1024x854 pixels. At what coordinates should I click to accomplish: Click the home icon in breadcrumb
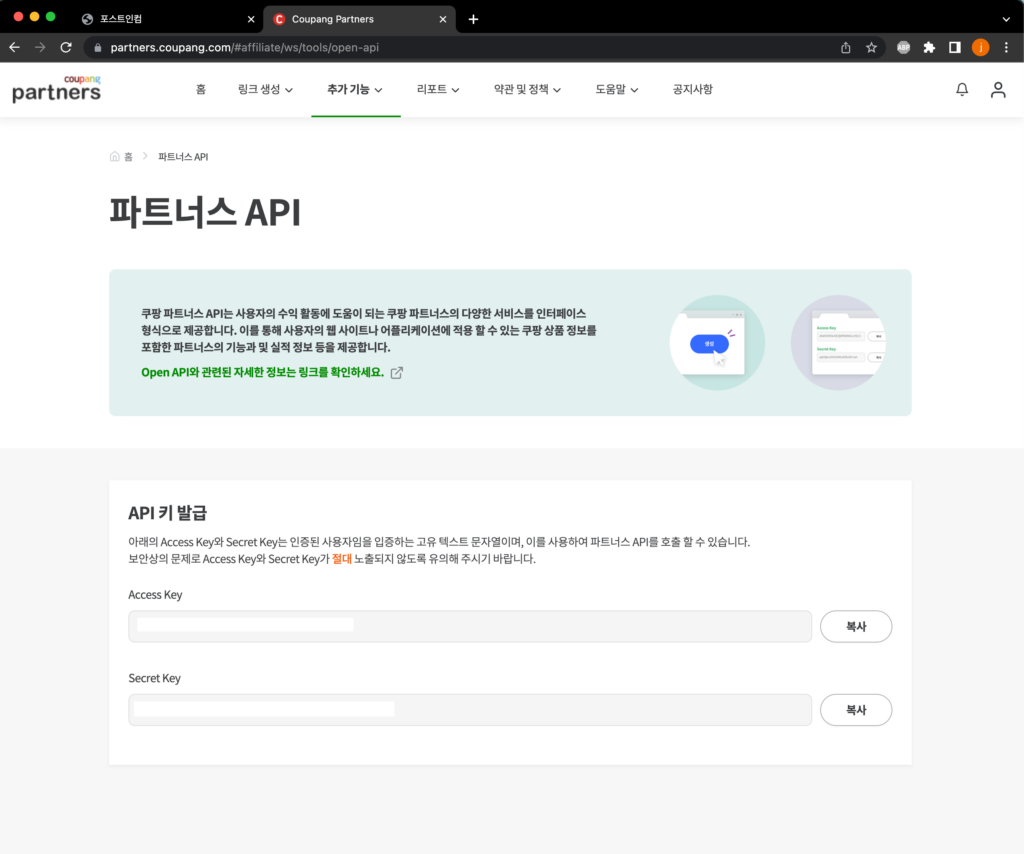pyautogui.click(x=115, y=157)
